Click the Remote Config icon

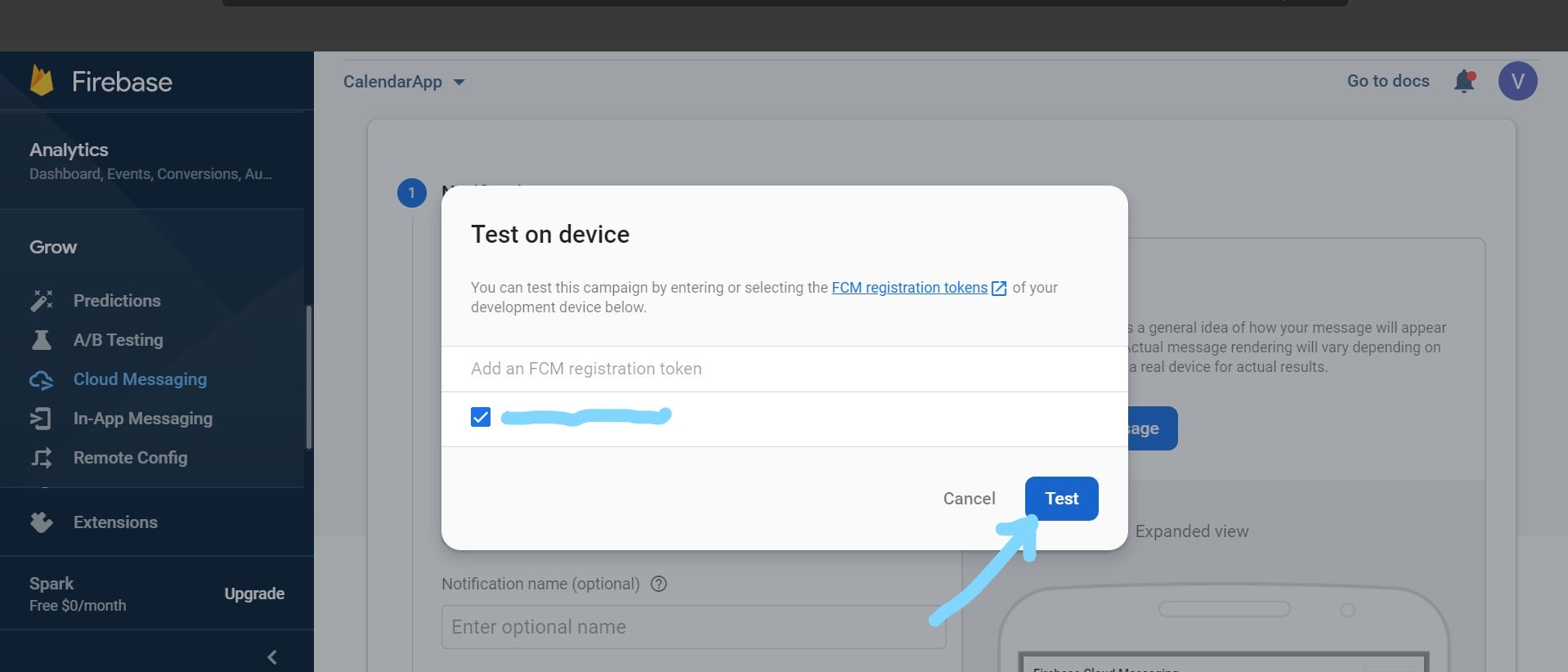point(42,458)
